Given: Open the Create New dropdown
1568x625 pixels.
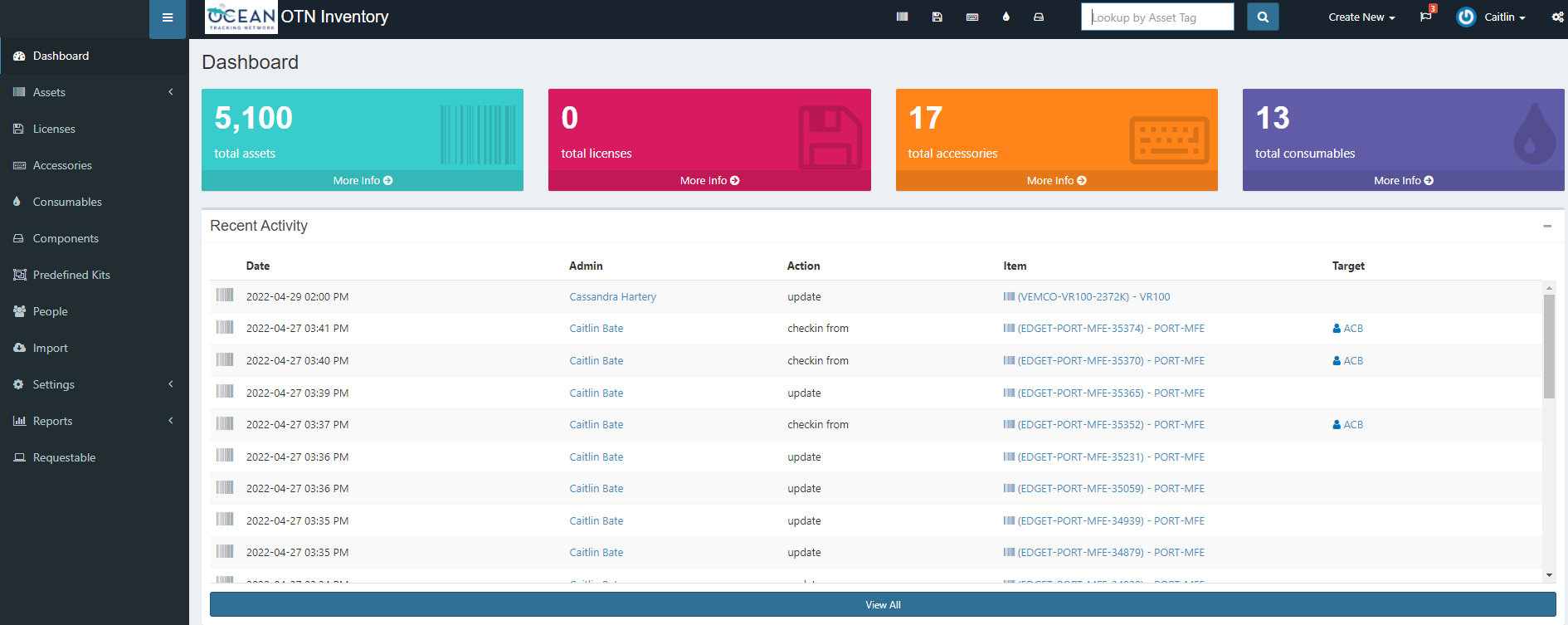Looking at the screenshot, I should tap(1361, 17).
